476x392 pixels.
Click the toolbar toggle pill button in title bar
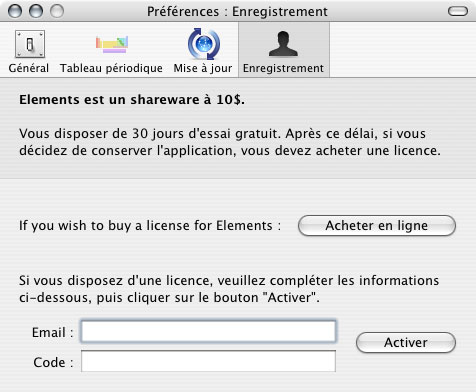[x=458, y=11]
